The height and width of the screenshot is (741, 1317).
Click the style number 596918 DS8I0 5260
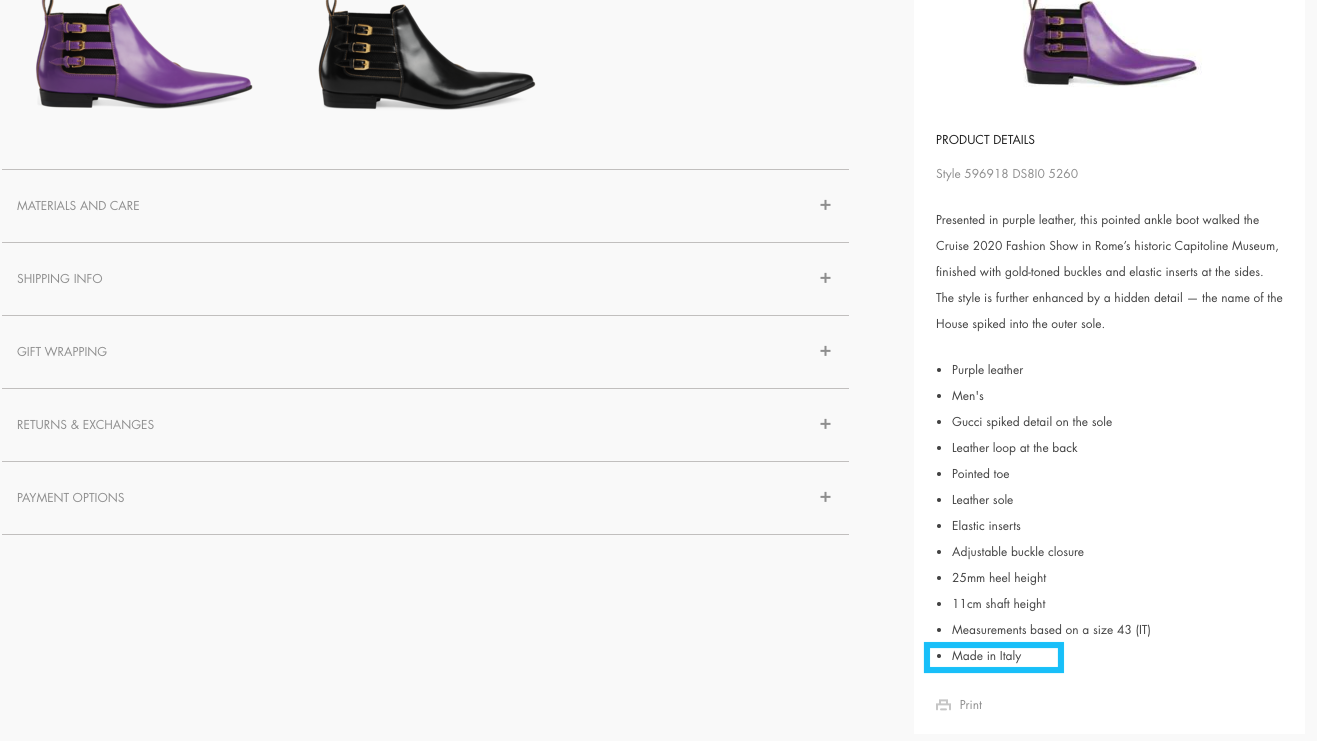coord(1006,173)
